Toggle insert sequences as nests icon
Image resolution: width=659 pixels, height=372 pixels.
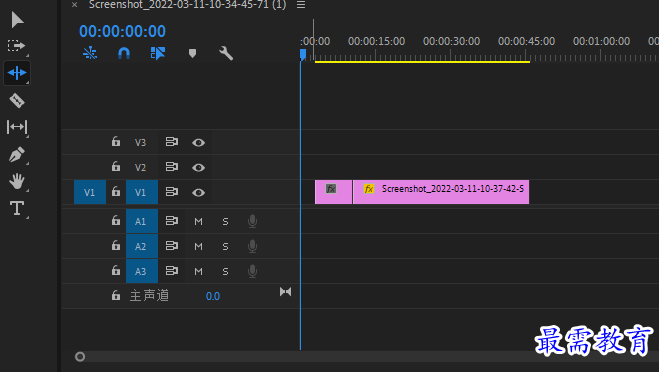point(90,53)
